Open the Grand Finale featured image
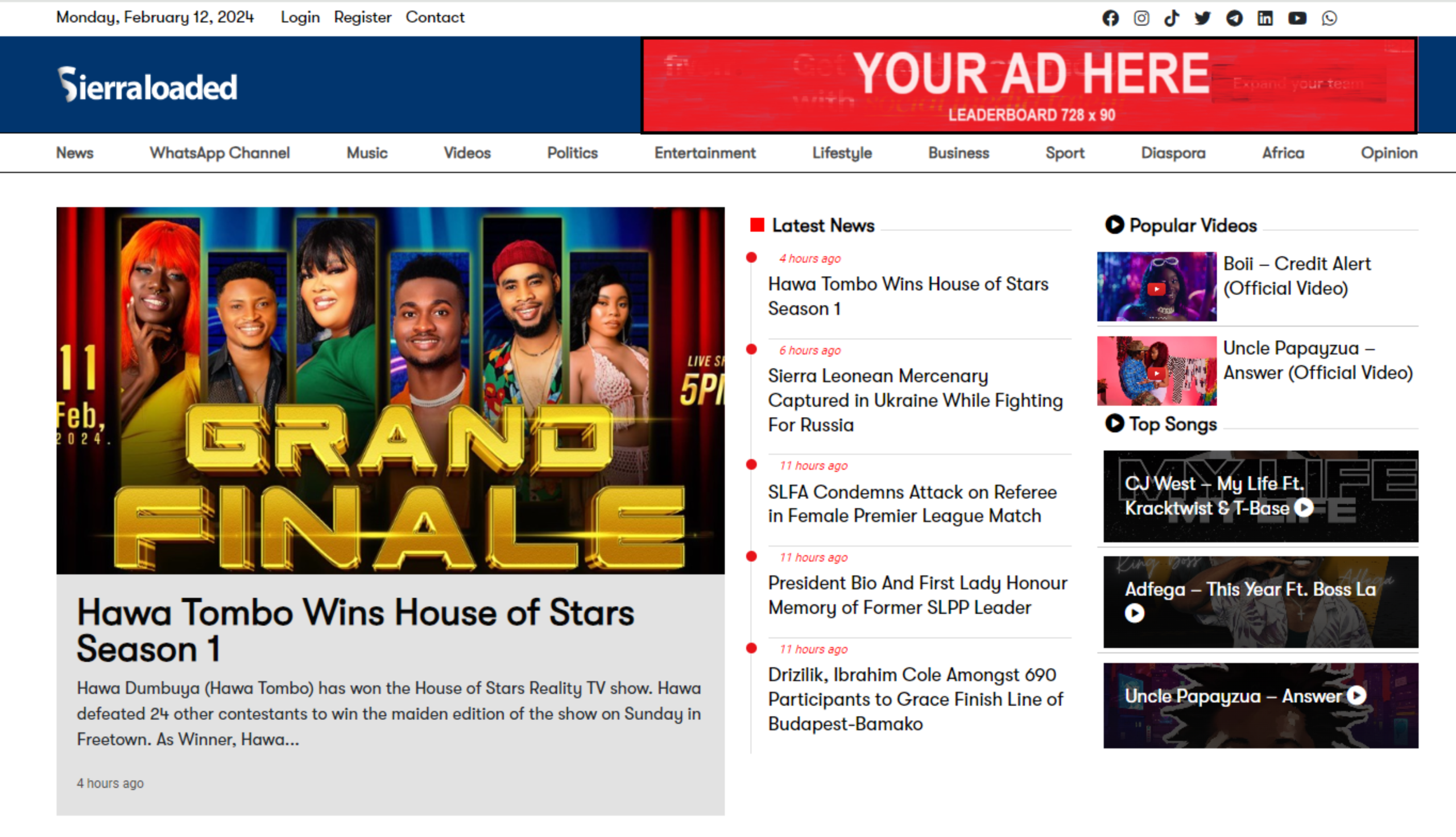Viewport: 1456px width, 837px height. (390, 390)
